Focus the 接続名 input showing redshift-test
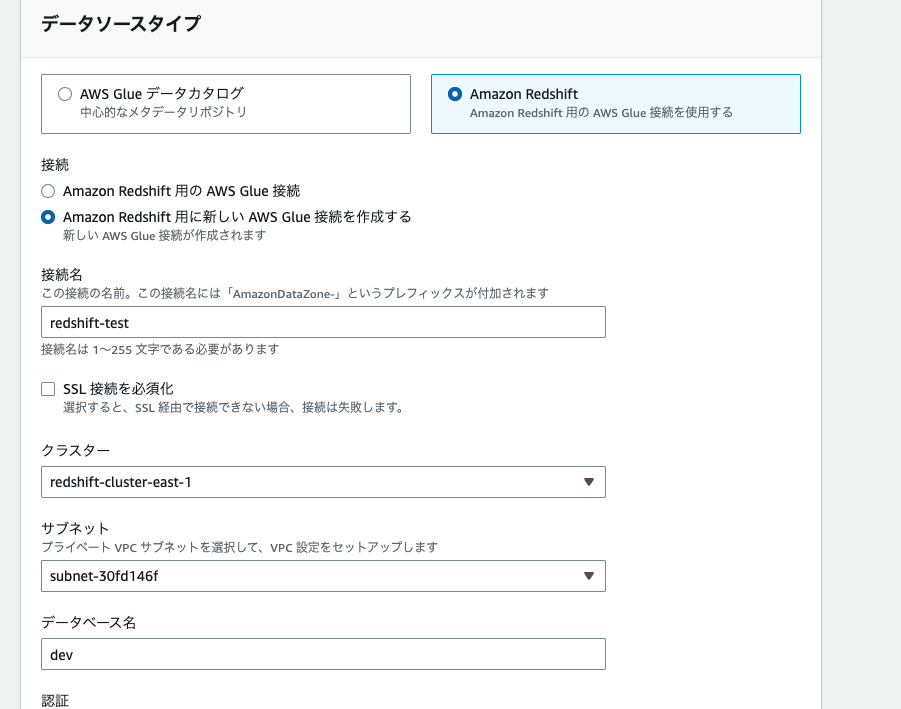This screenshot has width=901, height=709. click(x=322, y=322)
